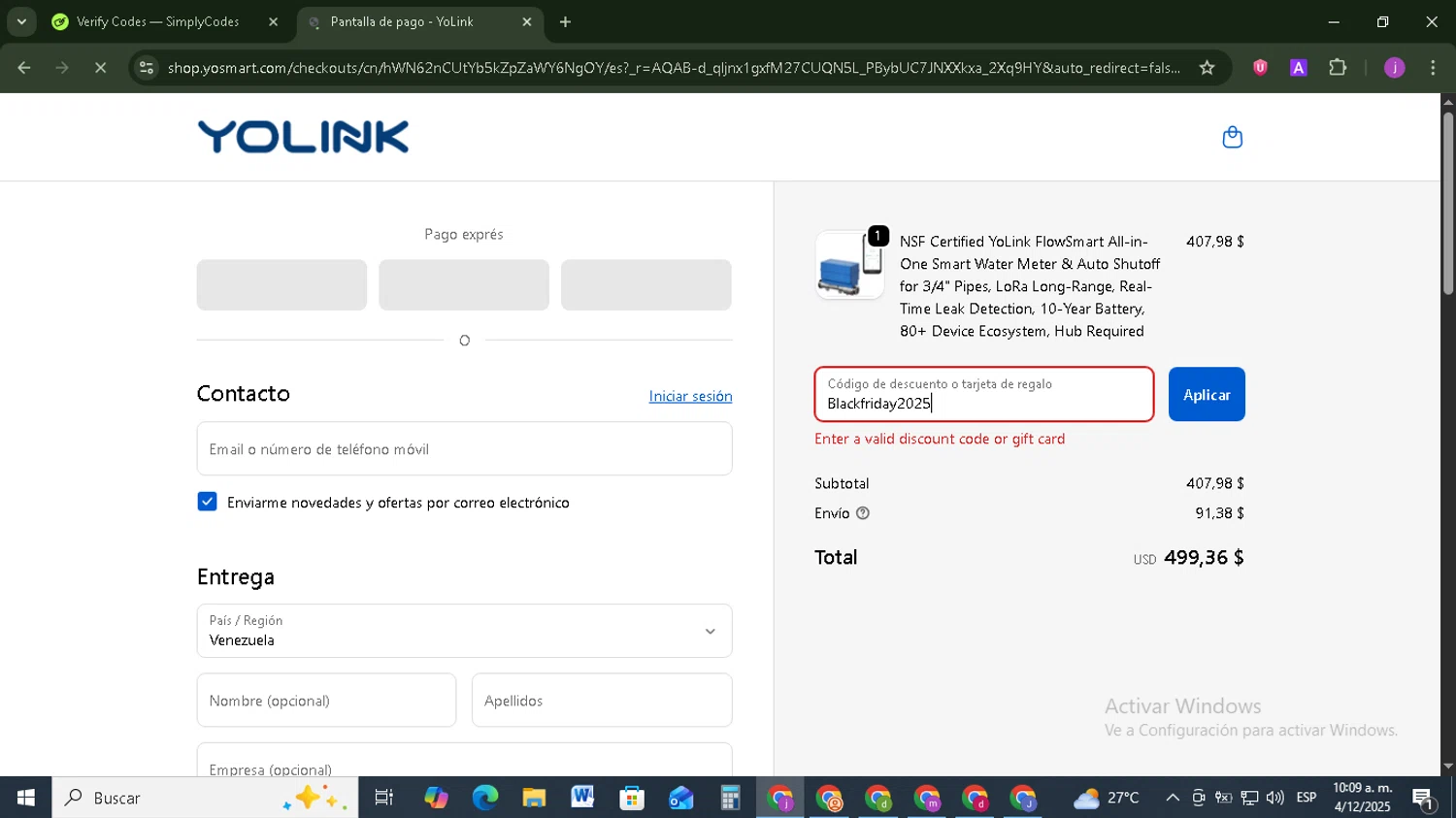Click the taskbar Buscar search box
Viewport: 1456px width, 818px height.
[x=205, y=798]
